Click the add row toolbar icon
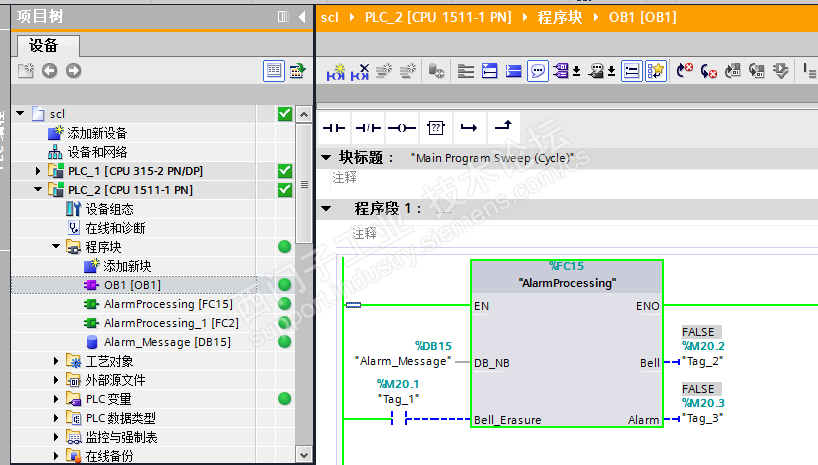The width and height of the screenshot is (818, 465). pos(408,70)
